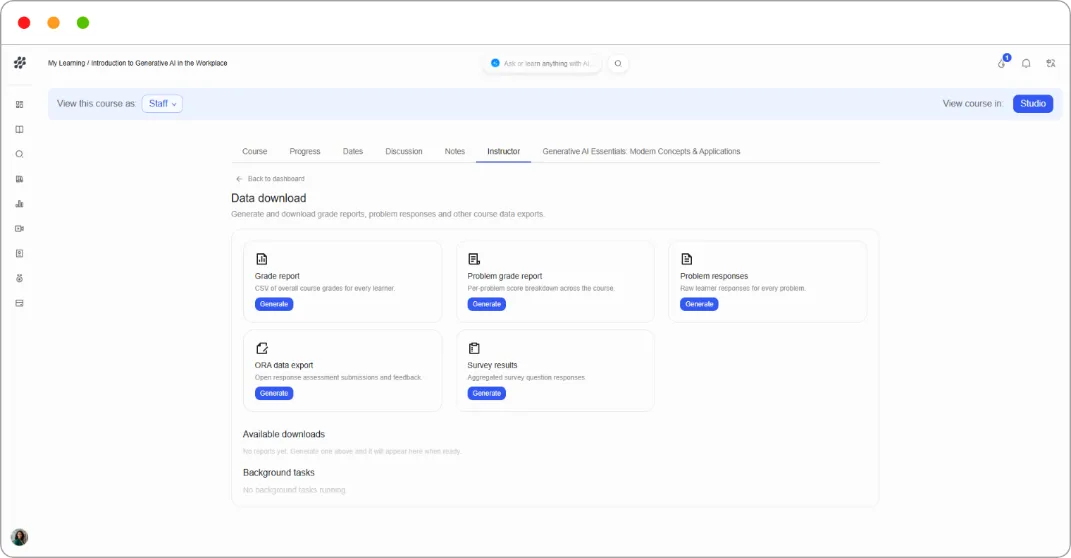Open the open-book icon in sidebar
The height and width of the screenshot is (558, 1071).
click(x=20, y=129)
